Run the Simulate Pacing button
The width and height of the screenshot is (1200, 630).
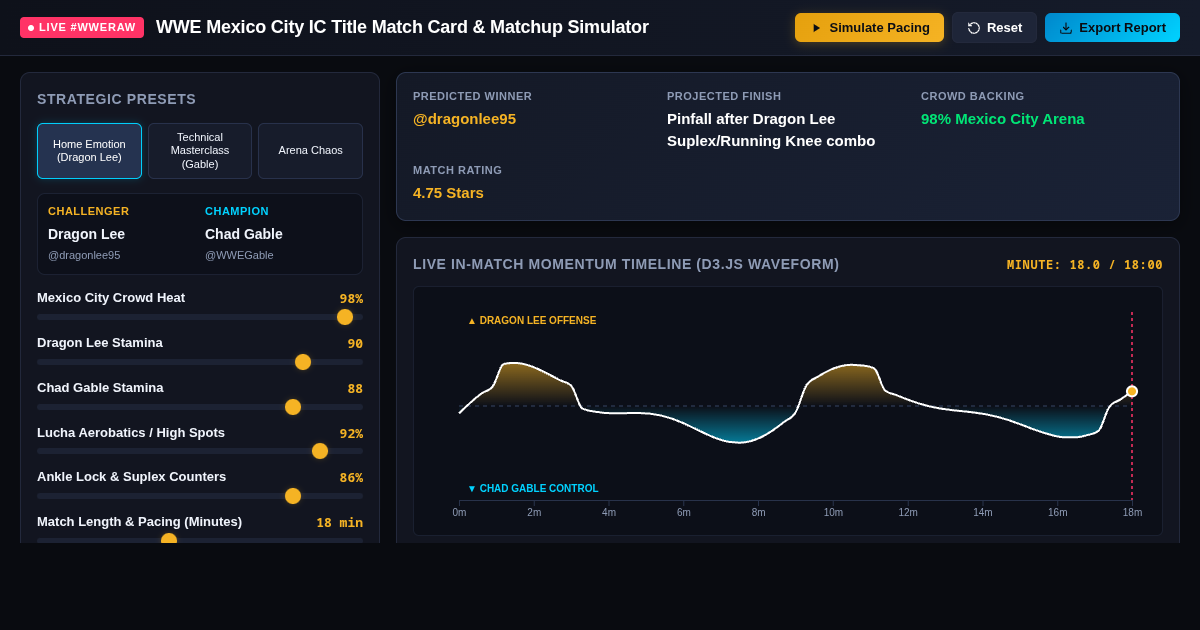pos(869,28)
